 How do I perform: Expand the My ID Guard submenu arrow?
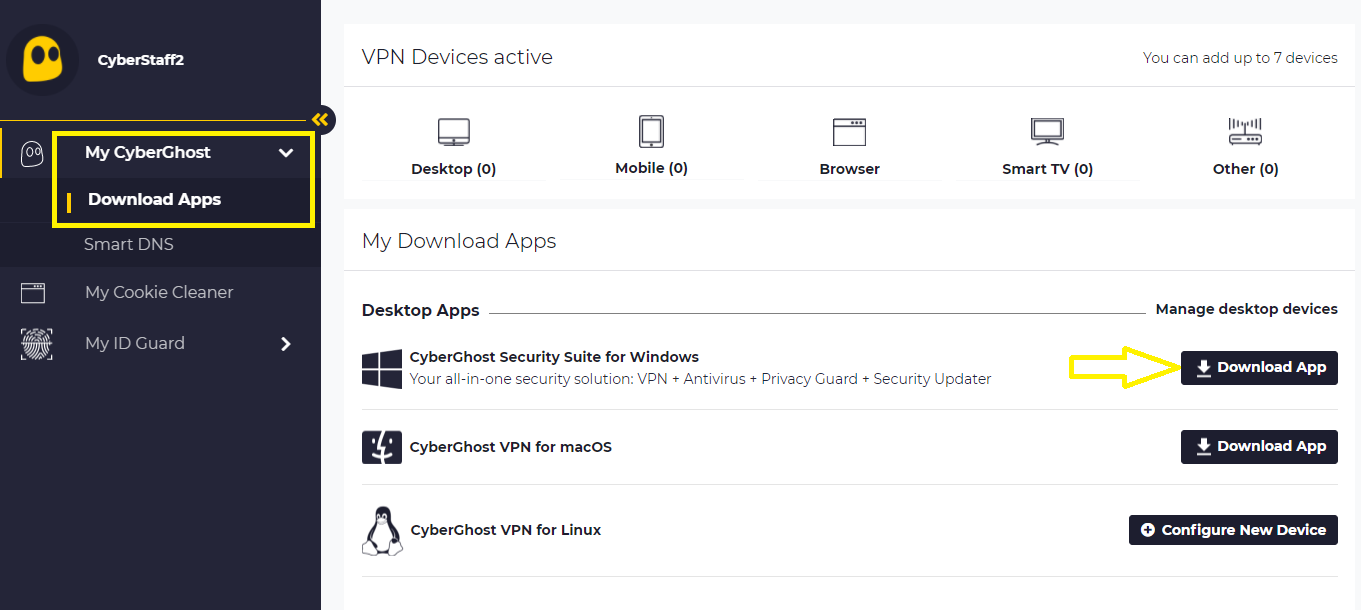click(286, 344)
